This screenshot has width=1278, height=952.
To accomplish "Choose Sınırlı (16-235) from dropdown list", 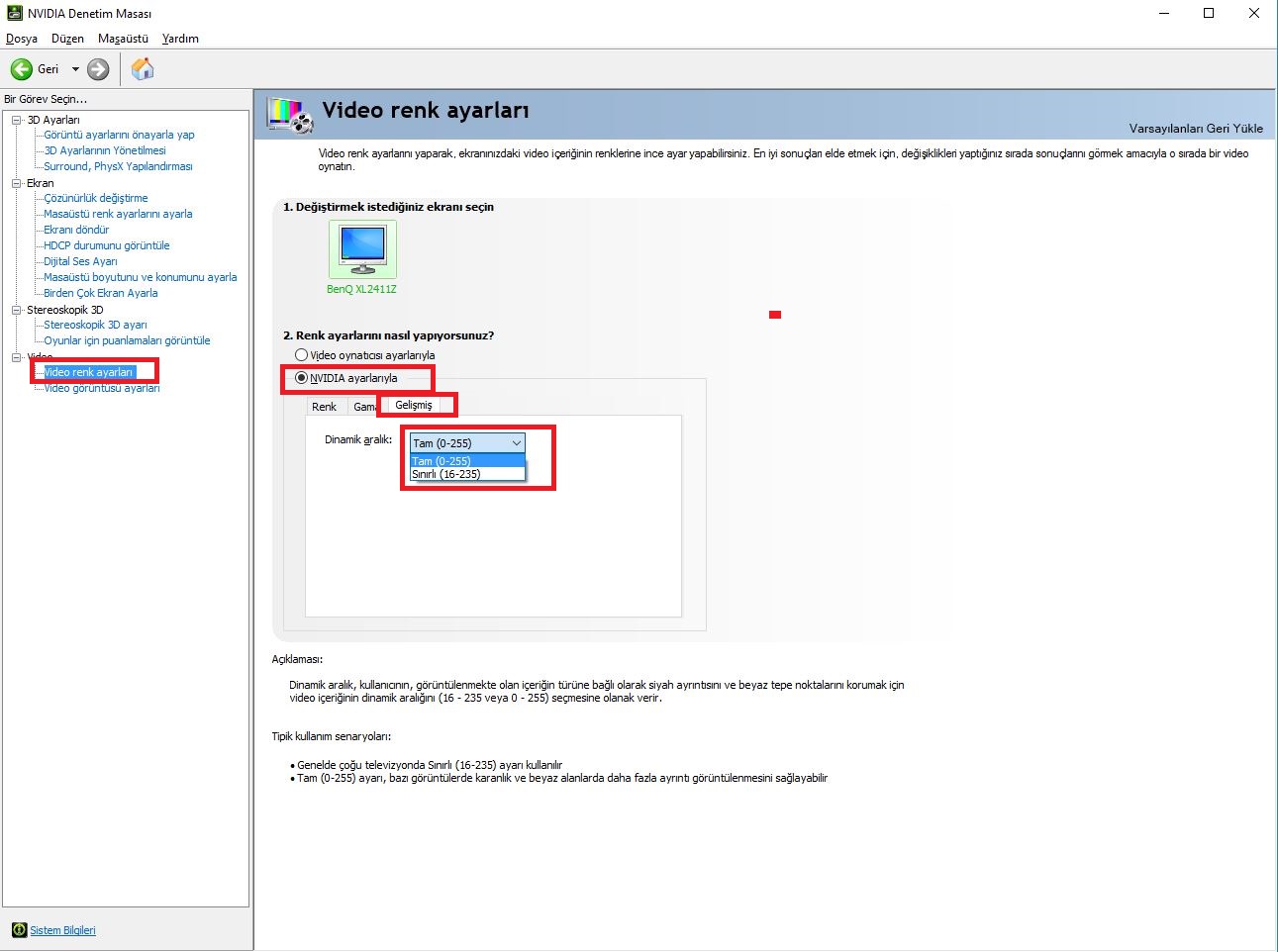I will click(x=467, y=474).
